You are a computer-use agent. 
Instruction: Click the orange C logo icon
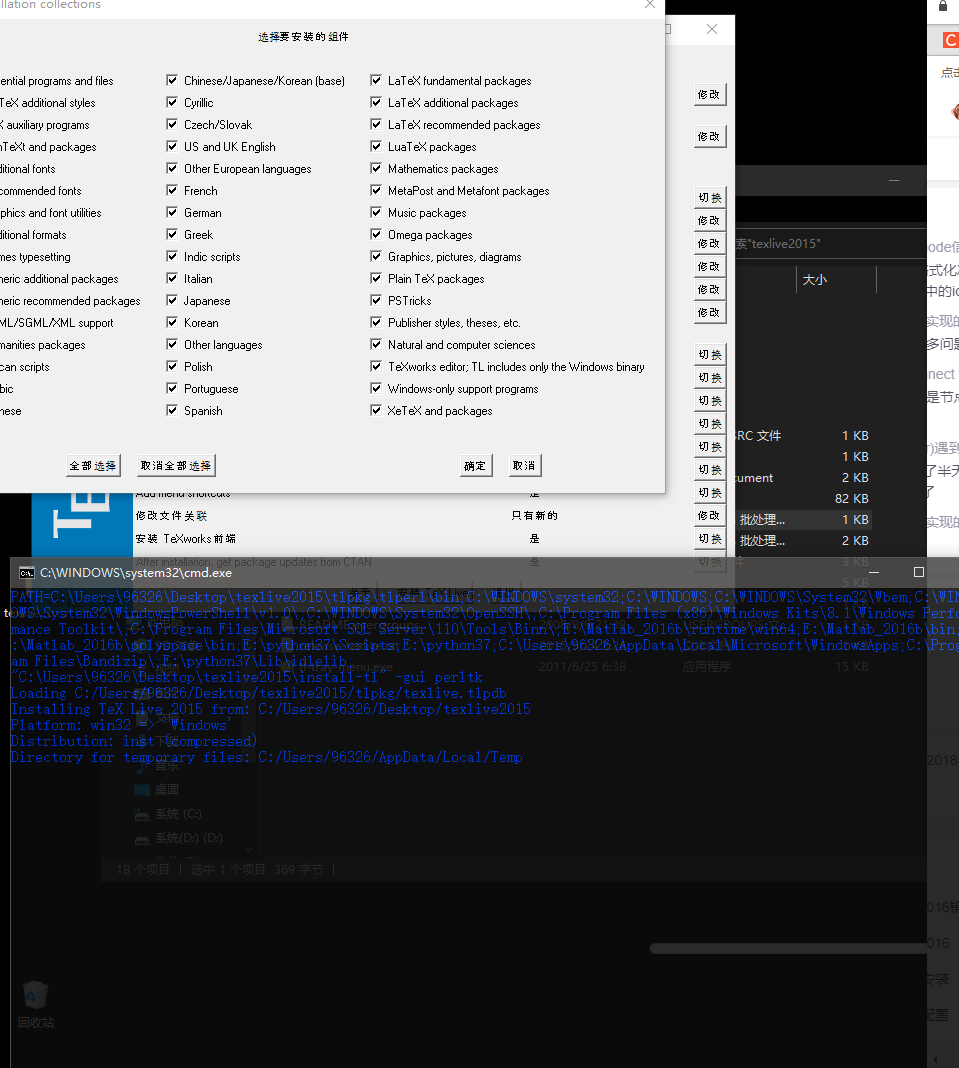950,40
